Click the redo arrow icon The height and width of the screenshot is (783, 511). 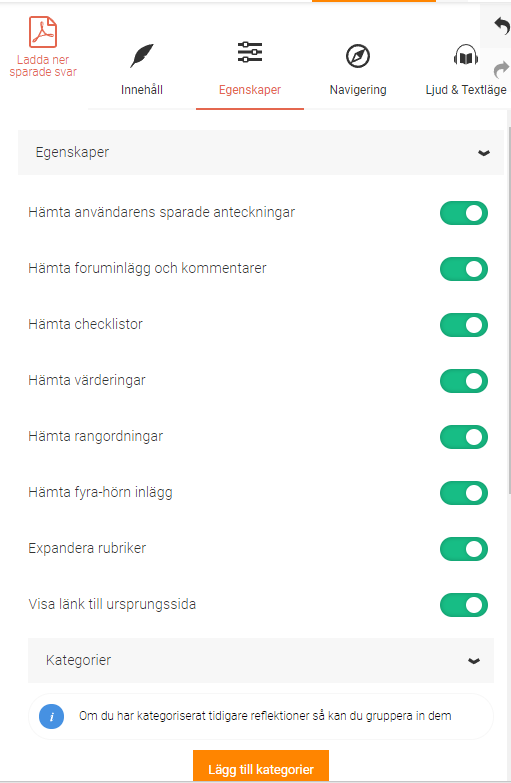[501, 69]
